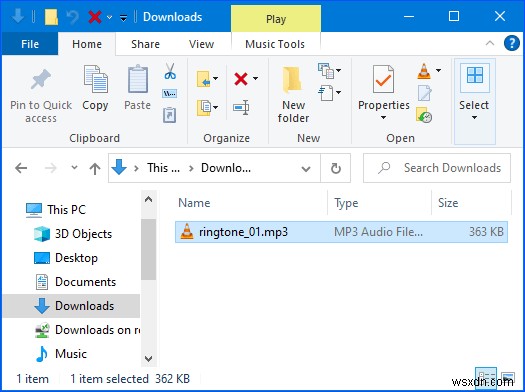
Task: Click the red Delete icon in ribbon
Action: point(241,79)
